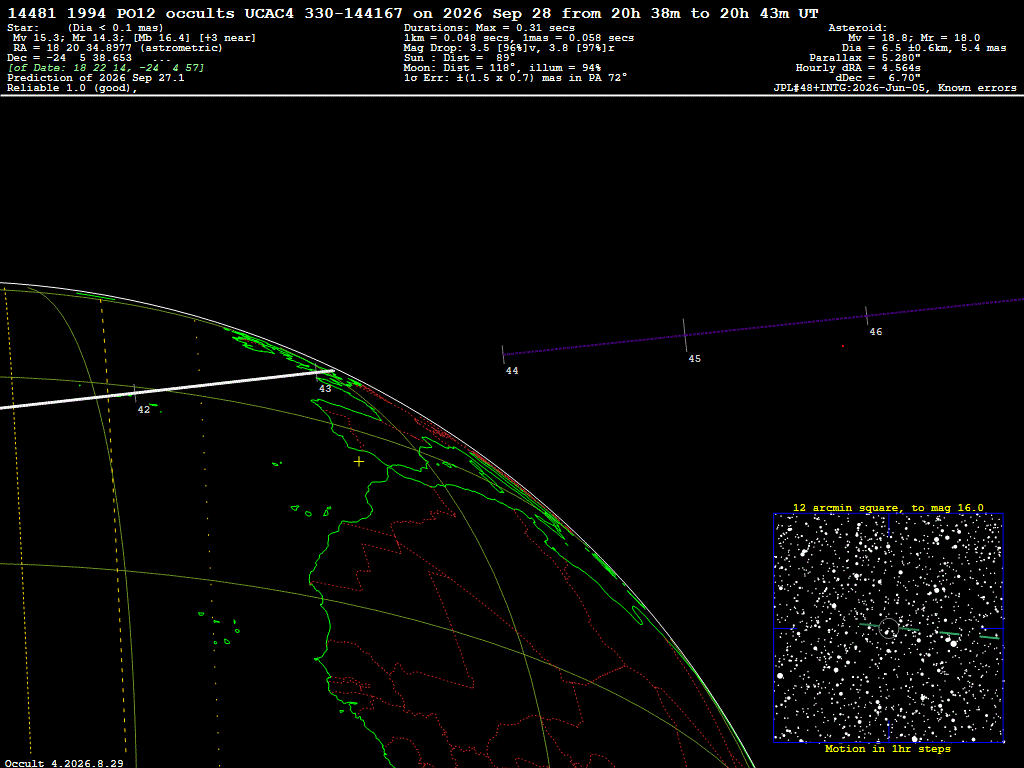Select the 43 minute tick label
This screenshot has height=768, width=1024.
(325, 389)
